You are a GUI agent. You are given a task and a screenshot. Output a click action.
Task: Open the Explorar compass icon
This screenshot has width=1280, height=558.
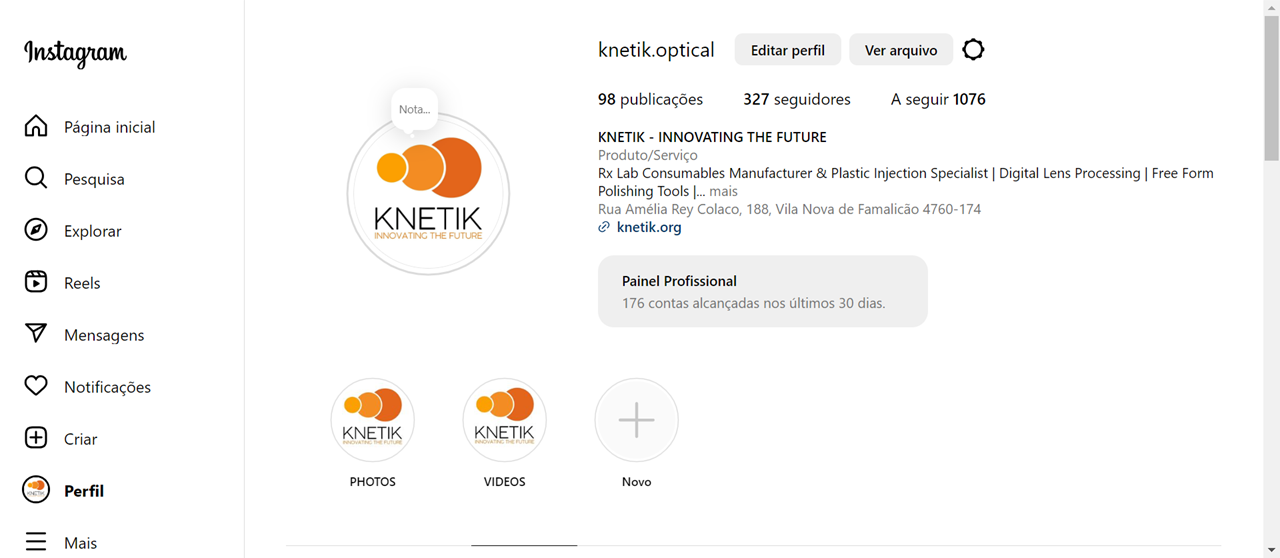pyautogui.click(x=36, y=230)
